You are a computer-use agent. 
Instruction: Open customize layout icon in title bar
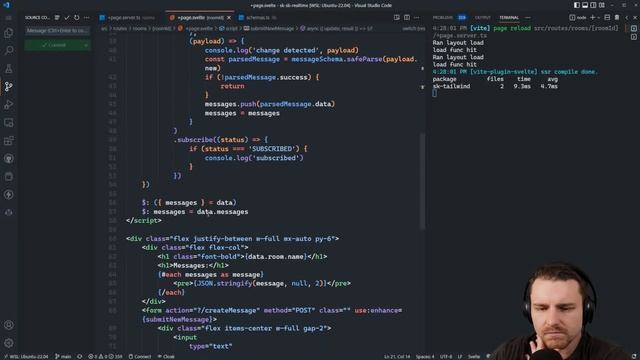click(x=602, y=5)
